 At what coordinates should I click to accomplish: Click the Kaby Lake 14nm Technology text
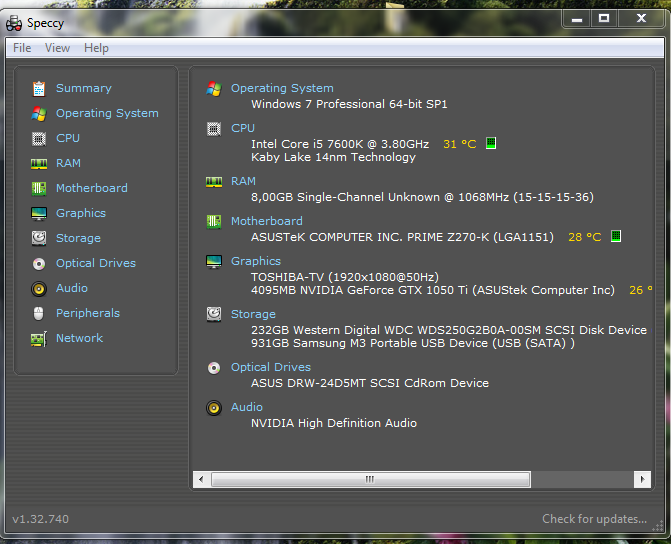pyautogui.click(x=333, y=158)
